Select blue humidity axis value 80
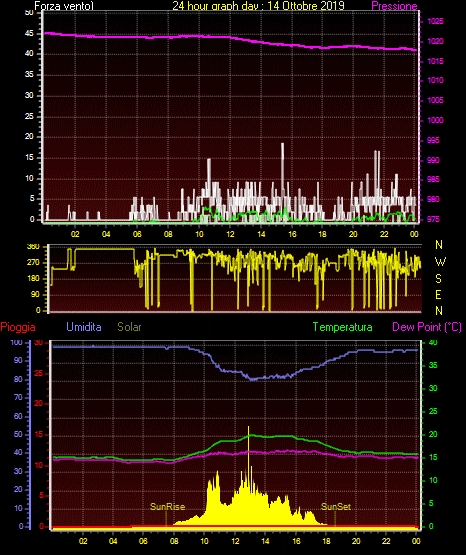The height and width of the screenshot is (555, 466). (18, 379)
